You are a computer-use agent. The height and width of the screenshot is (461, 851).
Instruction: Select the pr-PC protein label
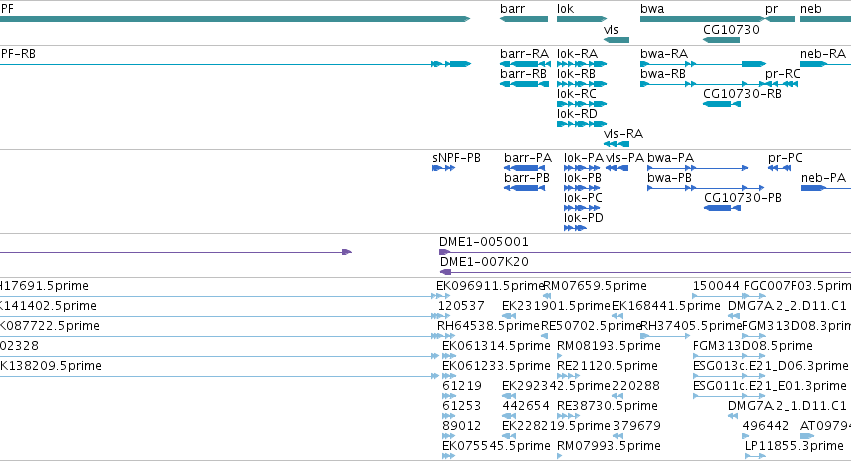pyautogui.click(x=785, y=158)
